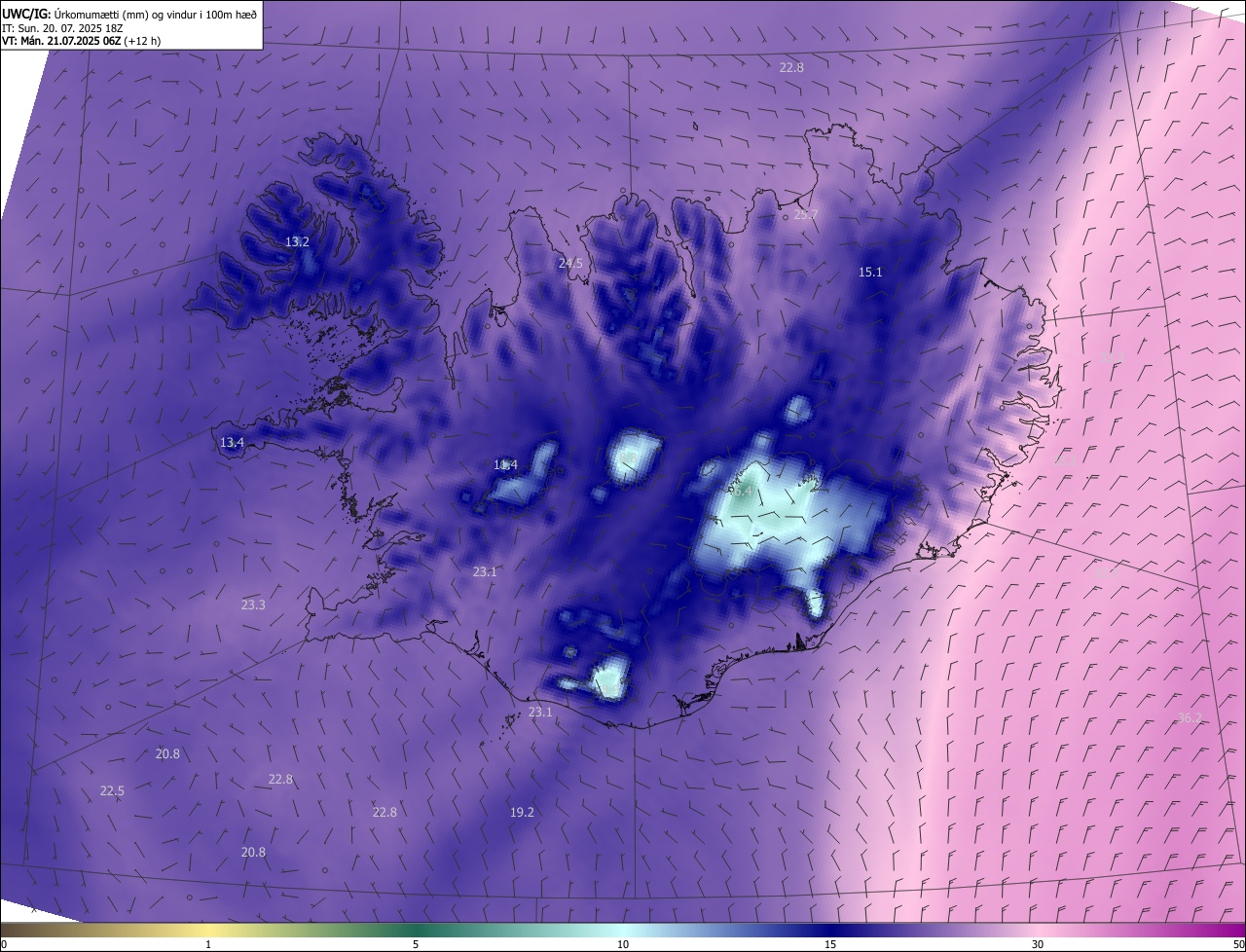Click the 24.5 value label
The width and height of the screenshot is (1246, 952).
click(x=570, y=263)
